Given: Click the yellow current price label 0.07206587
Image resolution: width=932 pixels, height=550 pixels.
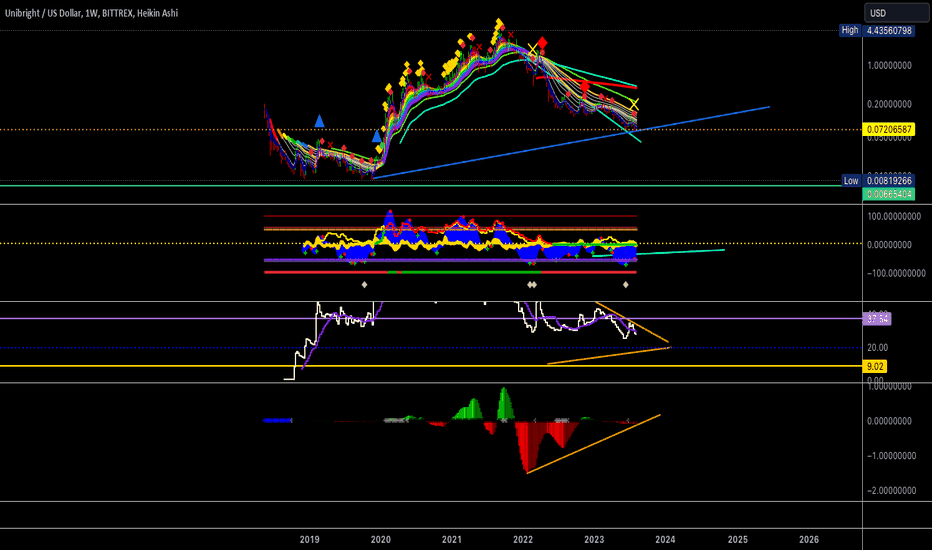Looking at the screenshot, I should 889,129.
